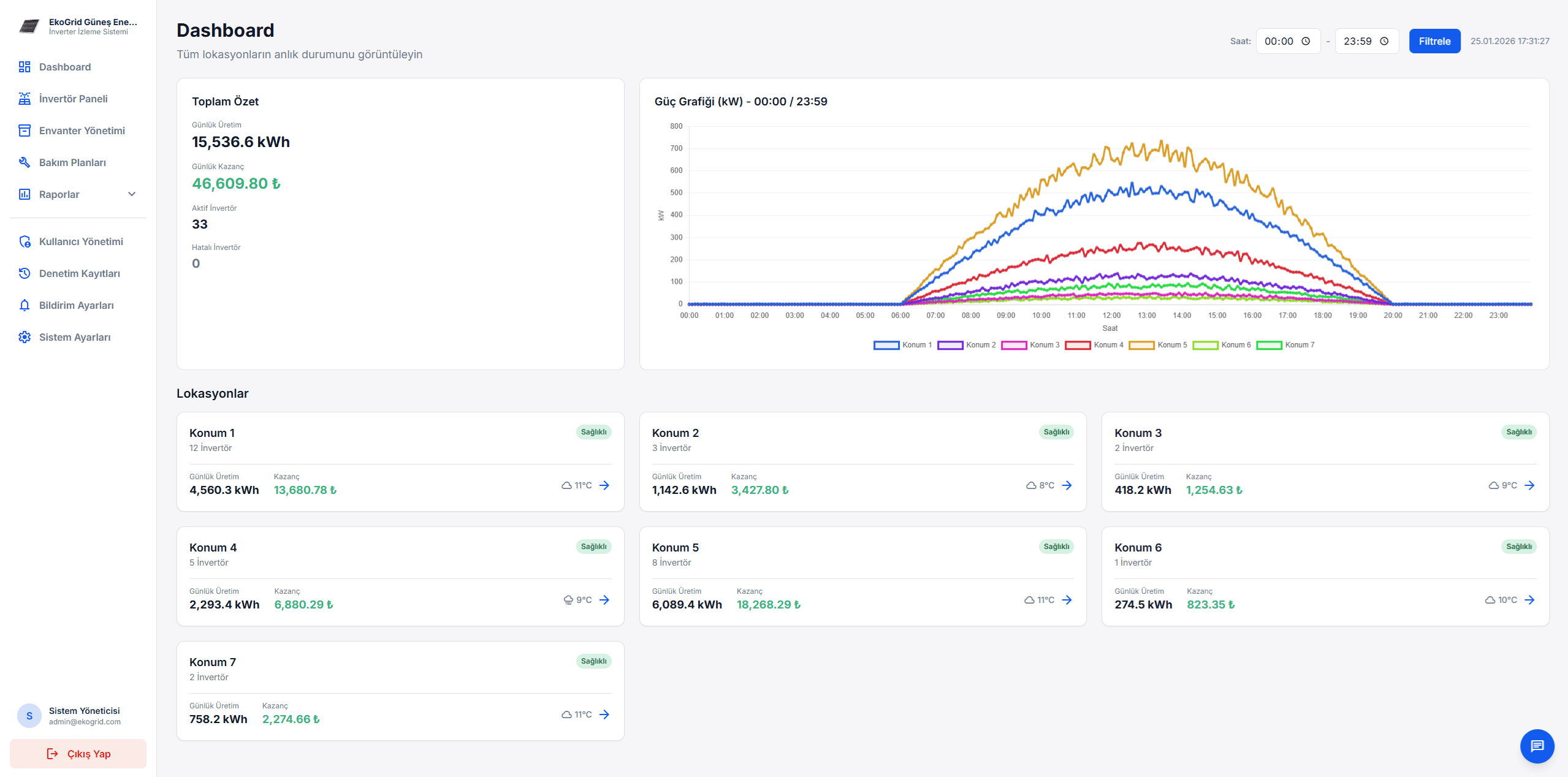Click the Sistem Ayarları gear icon

tap(25, 337)
